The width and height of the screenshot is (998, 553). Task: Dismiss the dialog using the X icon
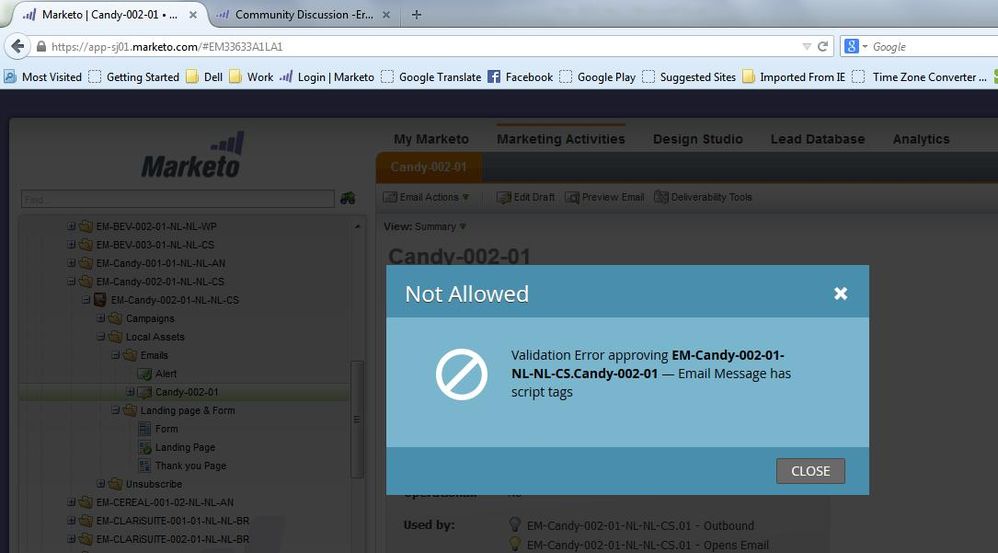tap(840, 293)
